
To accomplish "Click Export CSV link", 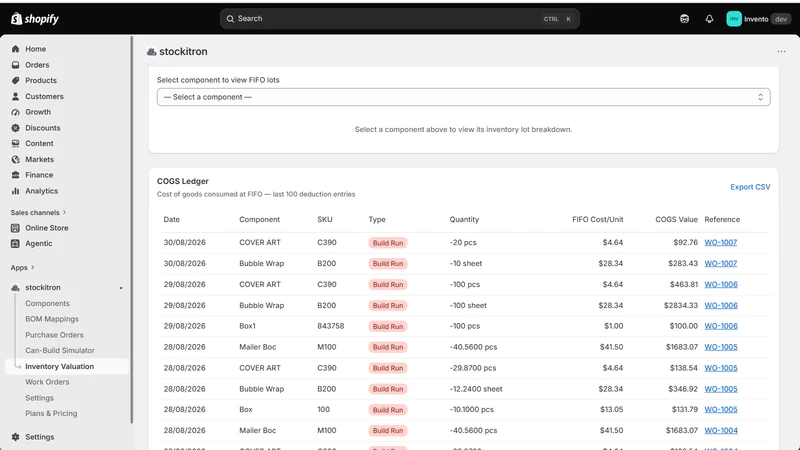I will [x=750, y=187].
